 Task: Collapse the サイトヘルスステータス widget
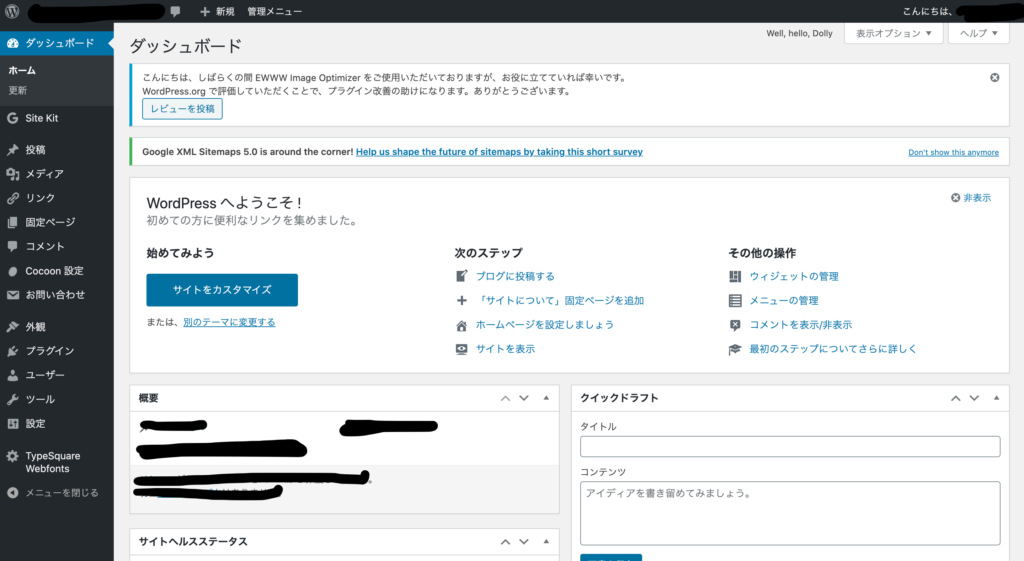[x=546, y=541]
